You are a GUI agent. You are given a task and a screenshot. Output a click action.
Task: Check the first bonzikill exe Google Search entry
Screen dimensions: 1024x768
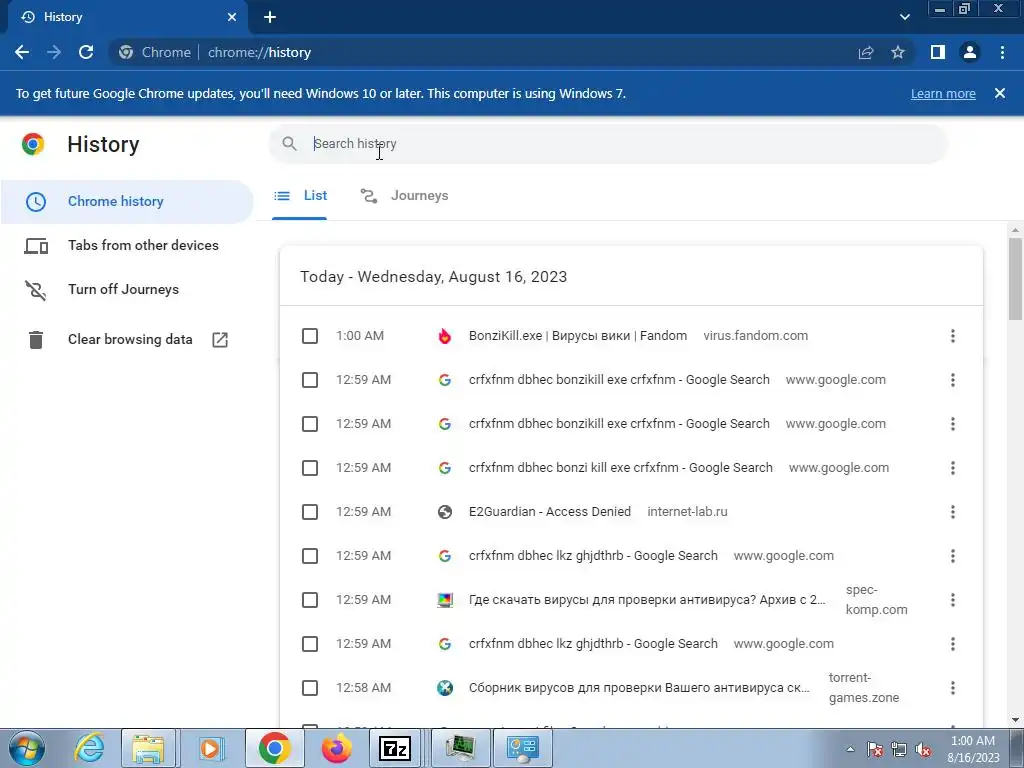click(x=310, y=380)
